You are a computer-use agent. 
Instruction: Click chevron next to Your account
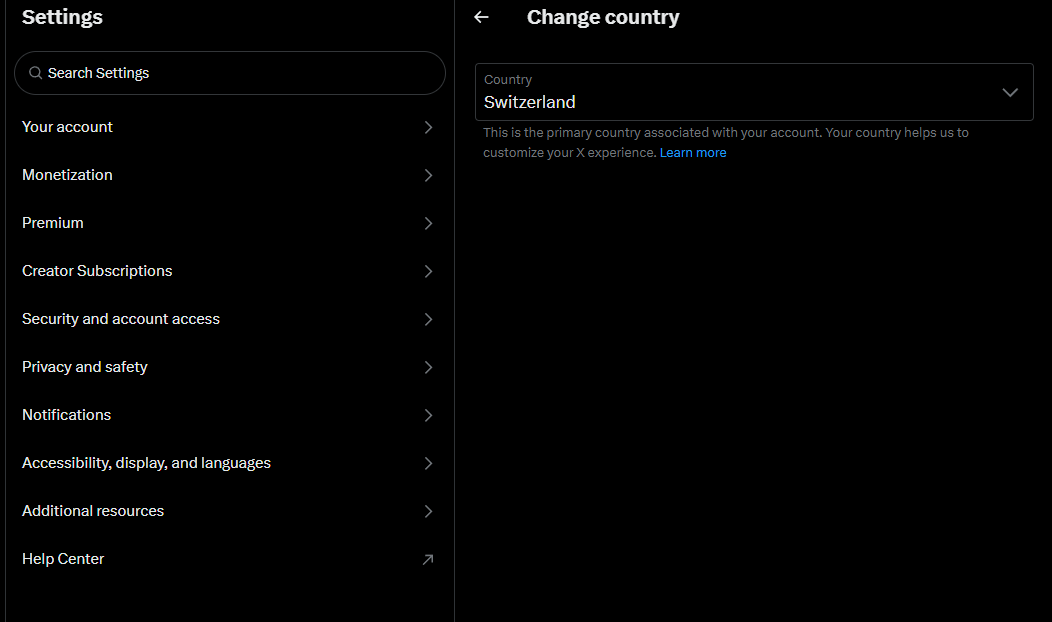[x=428, y=127]
